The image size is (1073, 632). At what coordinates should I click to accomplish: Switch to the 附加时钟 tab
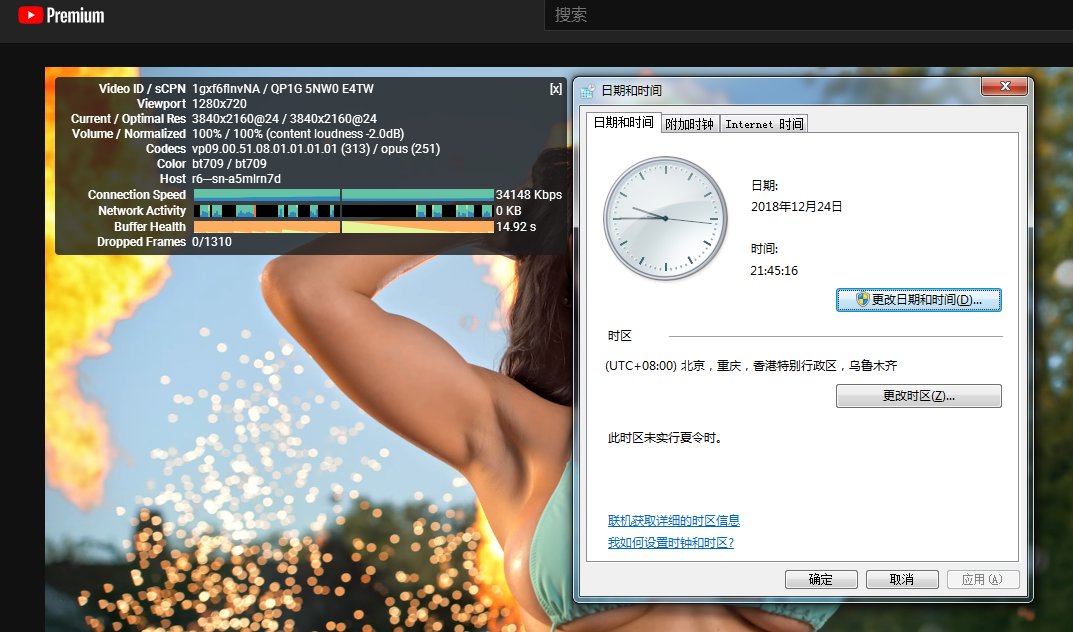tap(689, 124)
